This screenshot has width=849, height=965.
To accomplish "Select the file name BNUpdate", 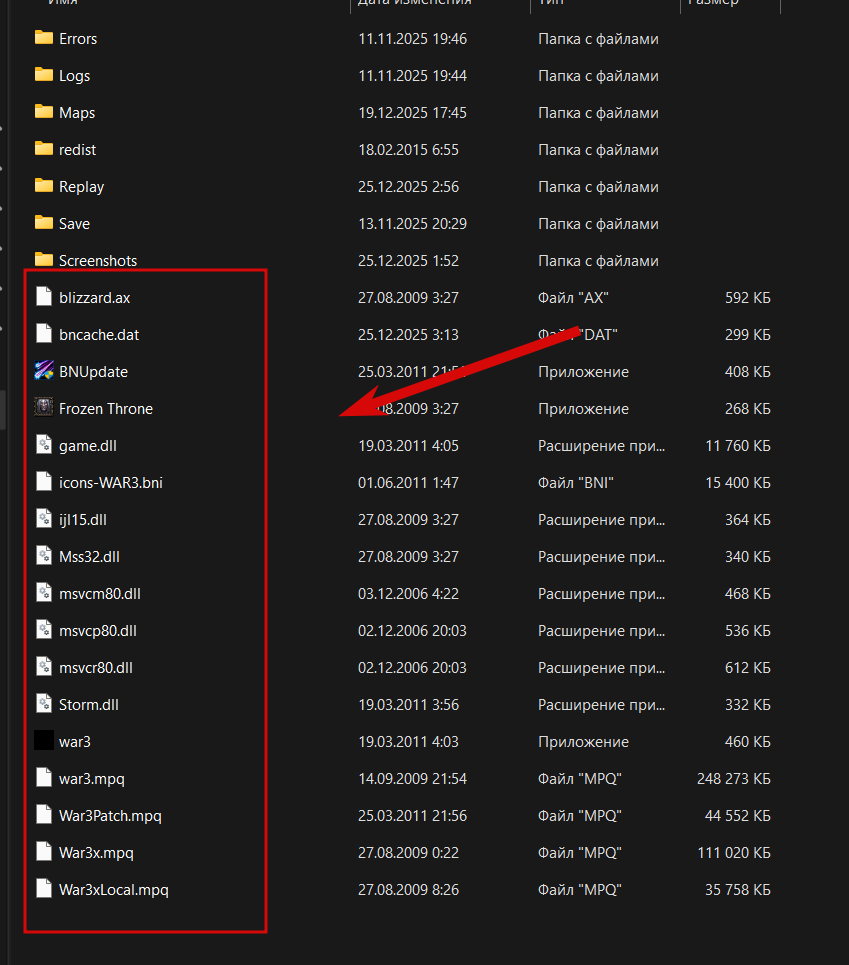I will [94, 372].
